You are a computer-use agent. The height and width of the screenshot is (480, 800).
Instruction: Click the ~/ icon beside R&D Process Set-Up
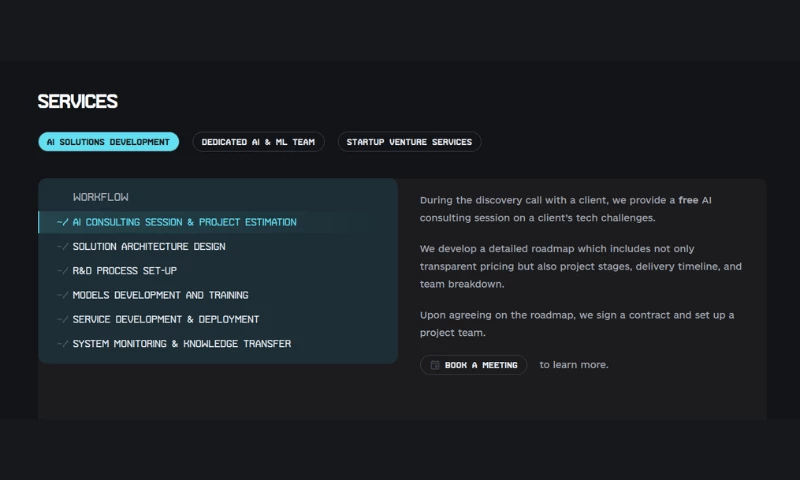pos(62,271)
